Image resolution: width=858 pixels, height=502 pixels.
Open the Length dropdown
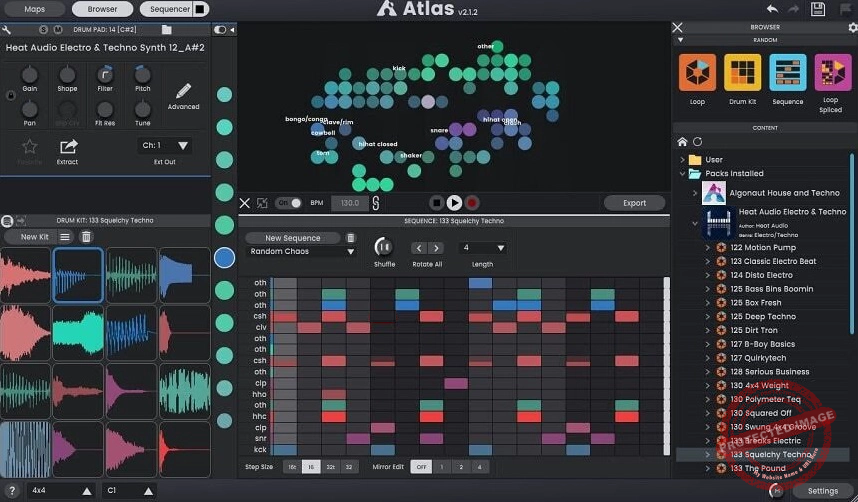(483, 248)
